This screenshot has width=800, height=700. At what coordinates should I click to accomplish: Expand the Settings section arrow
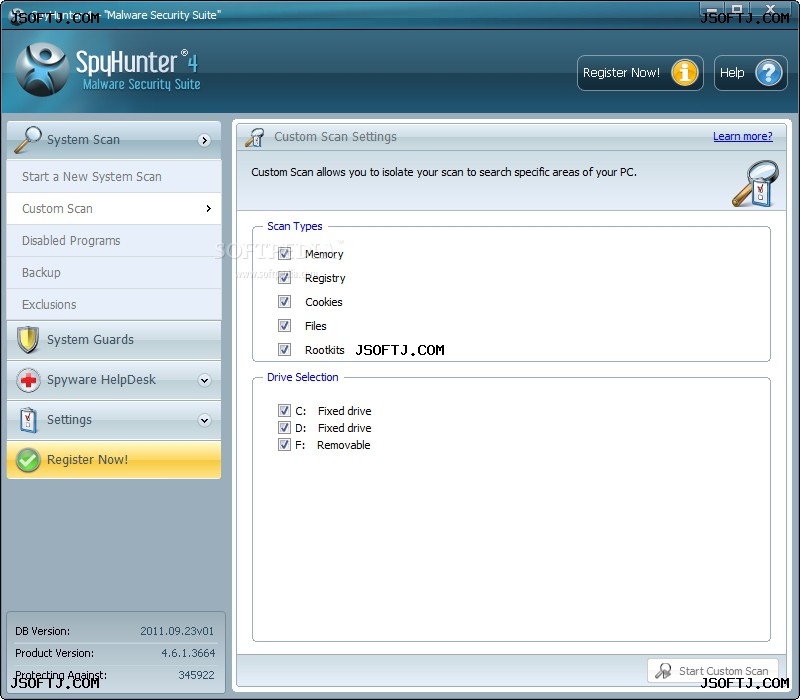[x=205, y=420]
